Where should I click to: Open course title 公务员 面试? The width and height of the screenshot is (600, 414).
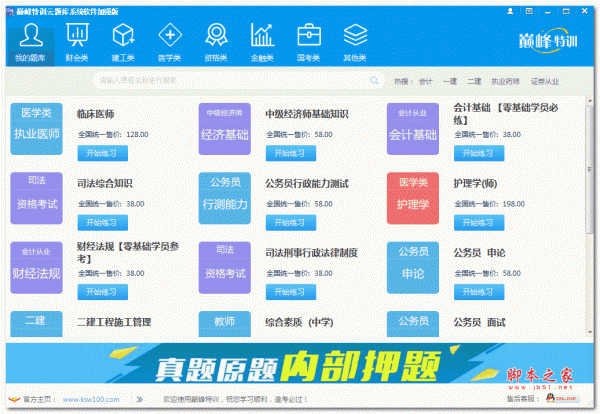(x=479, y=322)
